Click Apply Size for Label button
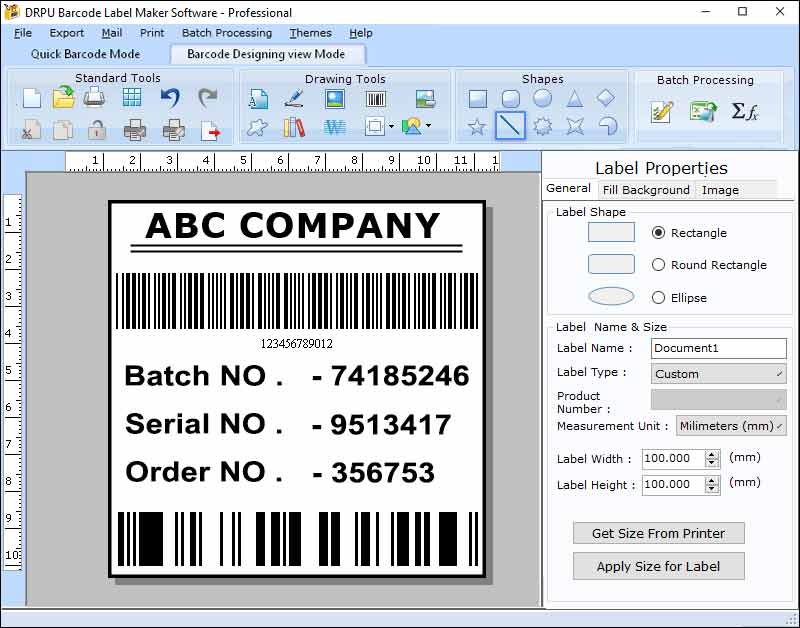The image size is (800, 628). click(x=659, y=566)
